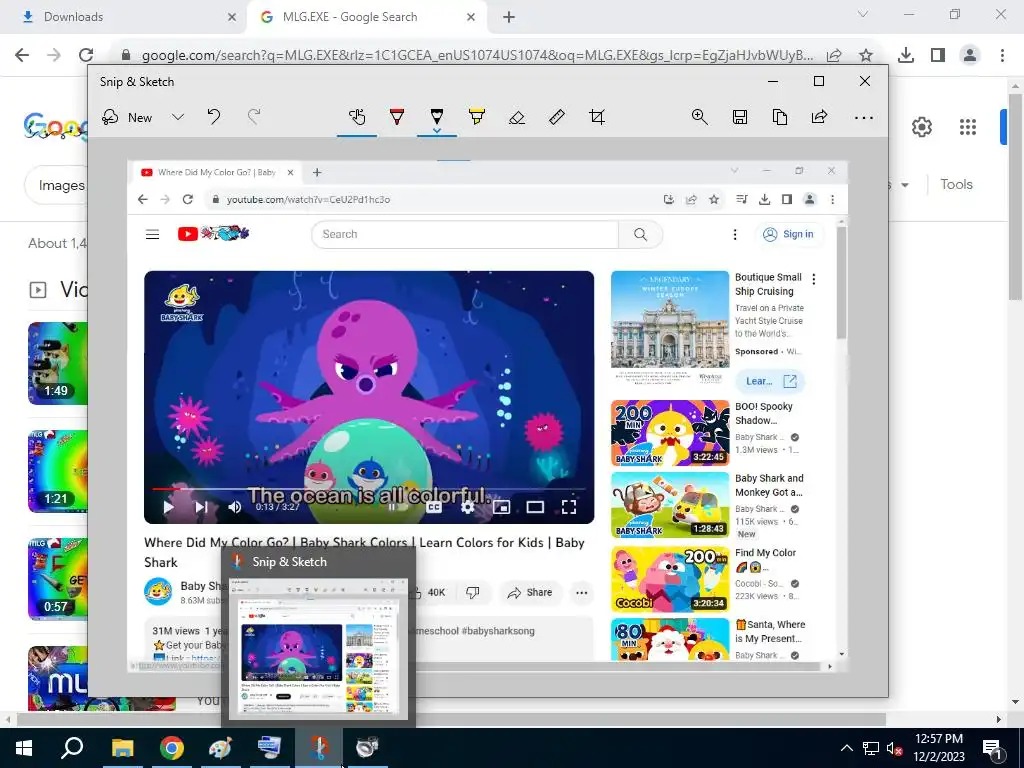Open the Ruler tool
The image size is (1024, 768).
[556, 118]
